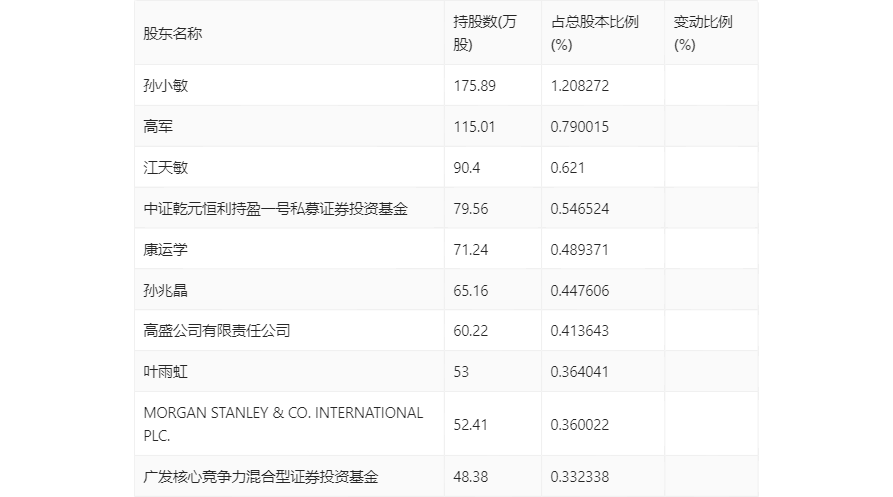The width and height of the screenshot is (893, 497).
Task: Select the value 48.38
Action: [x=470, y=477]
